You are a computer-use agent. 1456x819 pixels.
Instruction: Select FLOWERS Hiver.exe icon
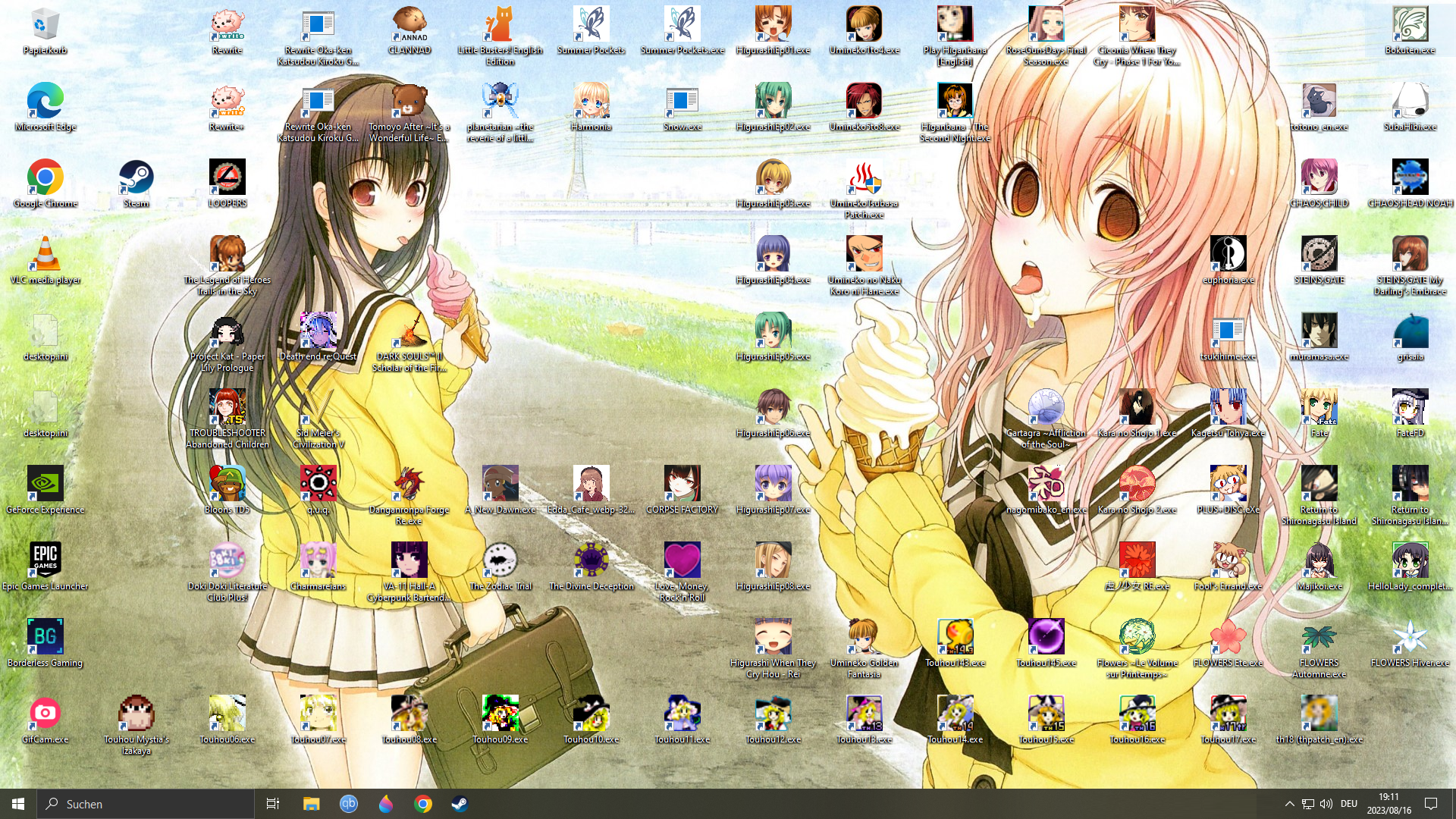[x=1410, y=643]
